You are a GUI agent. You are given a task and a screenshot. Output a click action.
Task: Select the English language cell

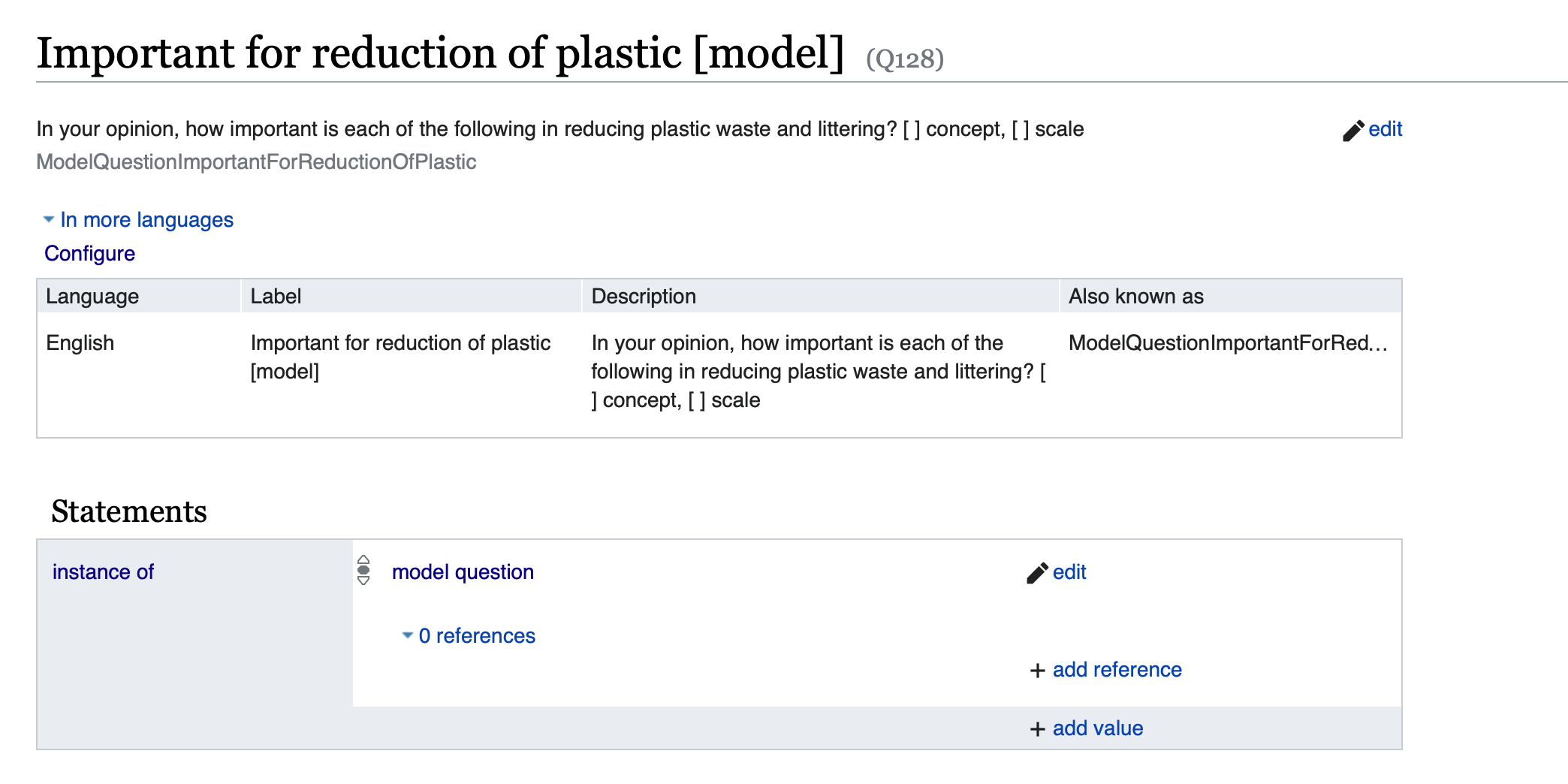click(x=80, y=343)
